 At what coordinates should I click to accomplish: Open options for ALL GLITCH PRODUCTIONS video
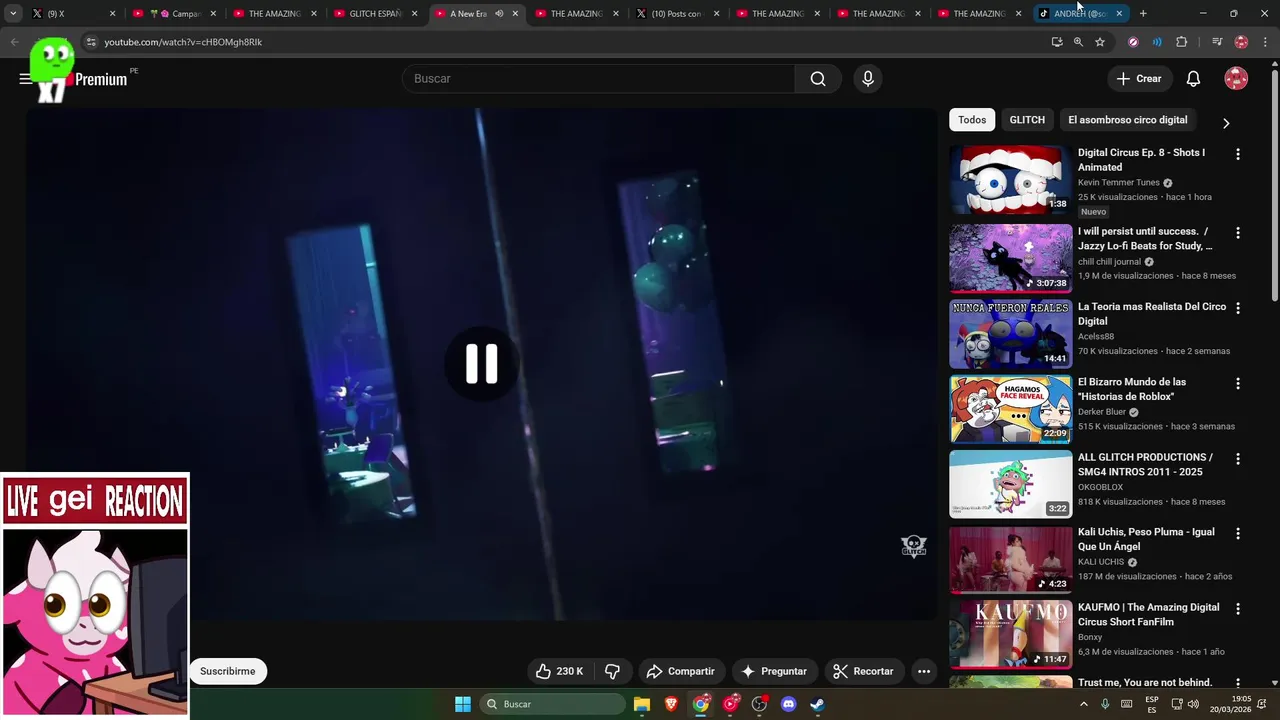tap(1238, 458)
